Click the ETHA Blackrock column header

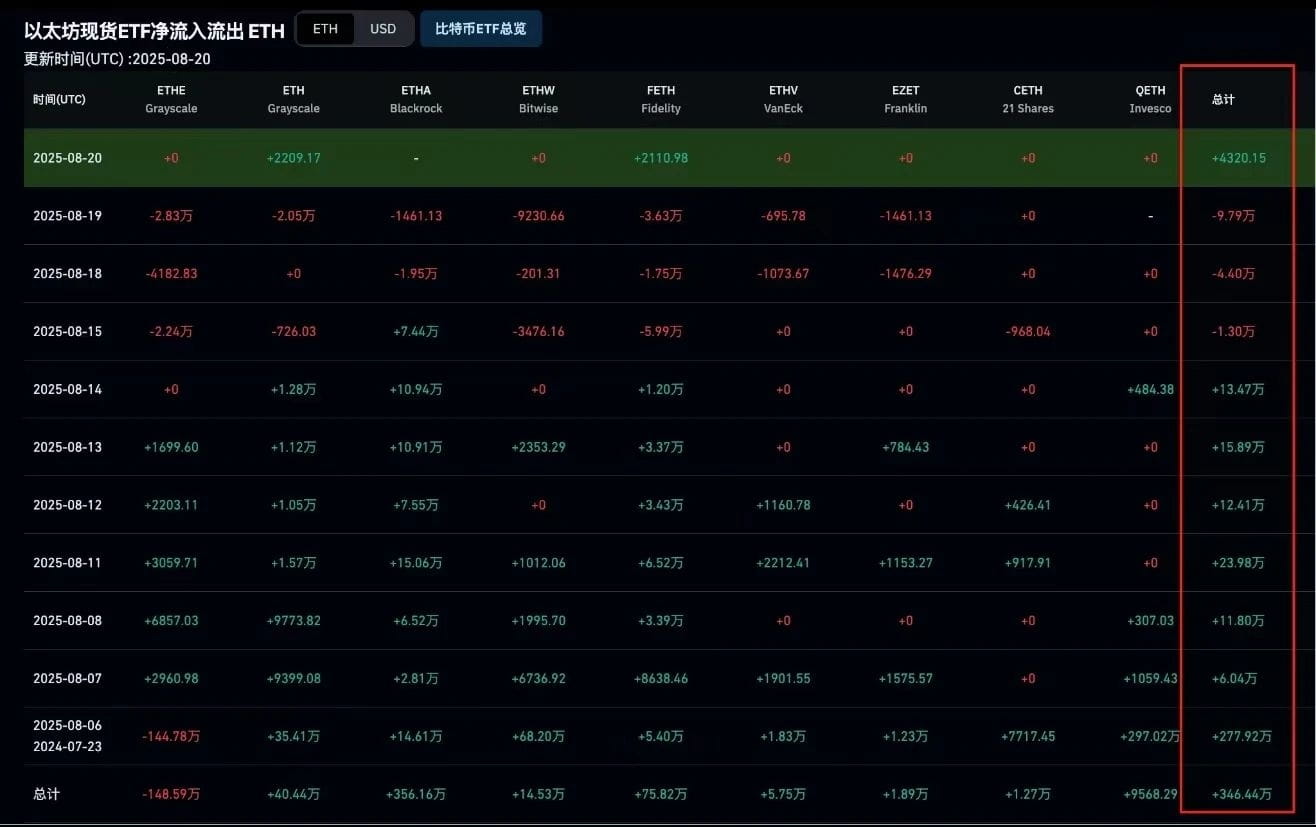(416, 99)
